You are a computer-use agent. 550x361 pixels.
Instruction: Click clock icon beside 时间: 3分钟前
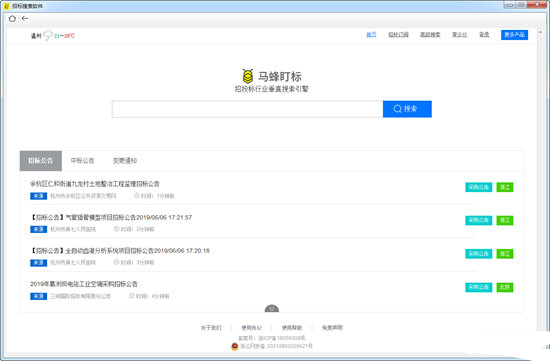(116, 262)
